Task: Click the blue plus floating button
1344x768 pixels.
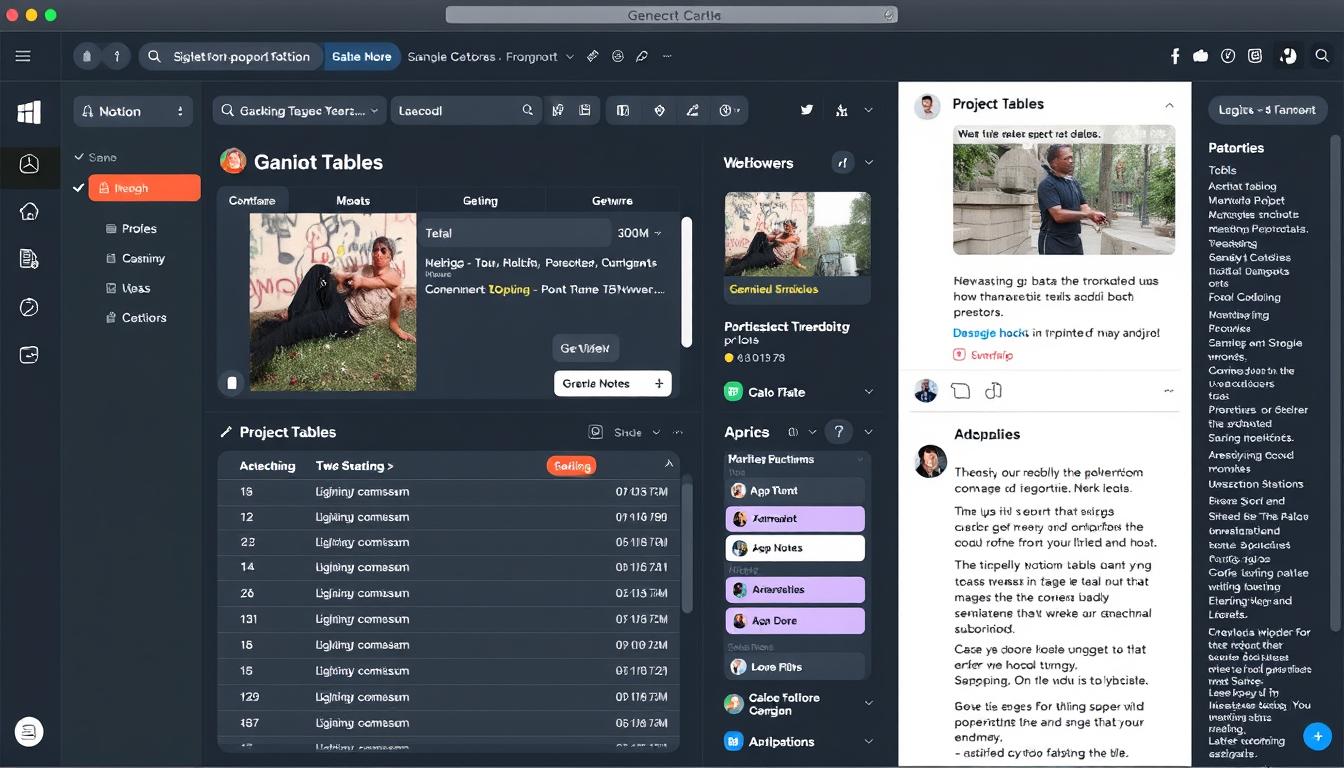Action: [1318, 737]
